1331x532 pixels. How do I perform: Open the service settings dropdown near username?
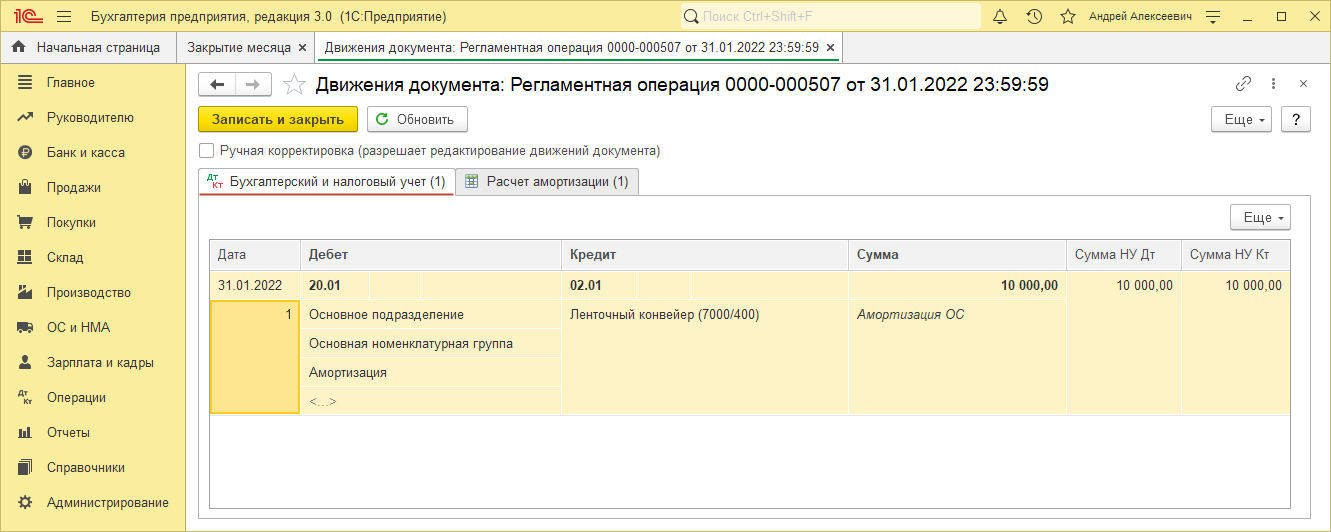[x=1213, y=17]
